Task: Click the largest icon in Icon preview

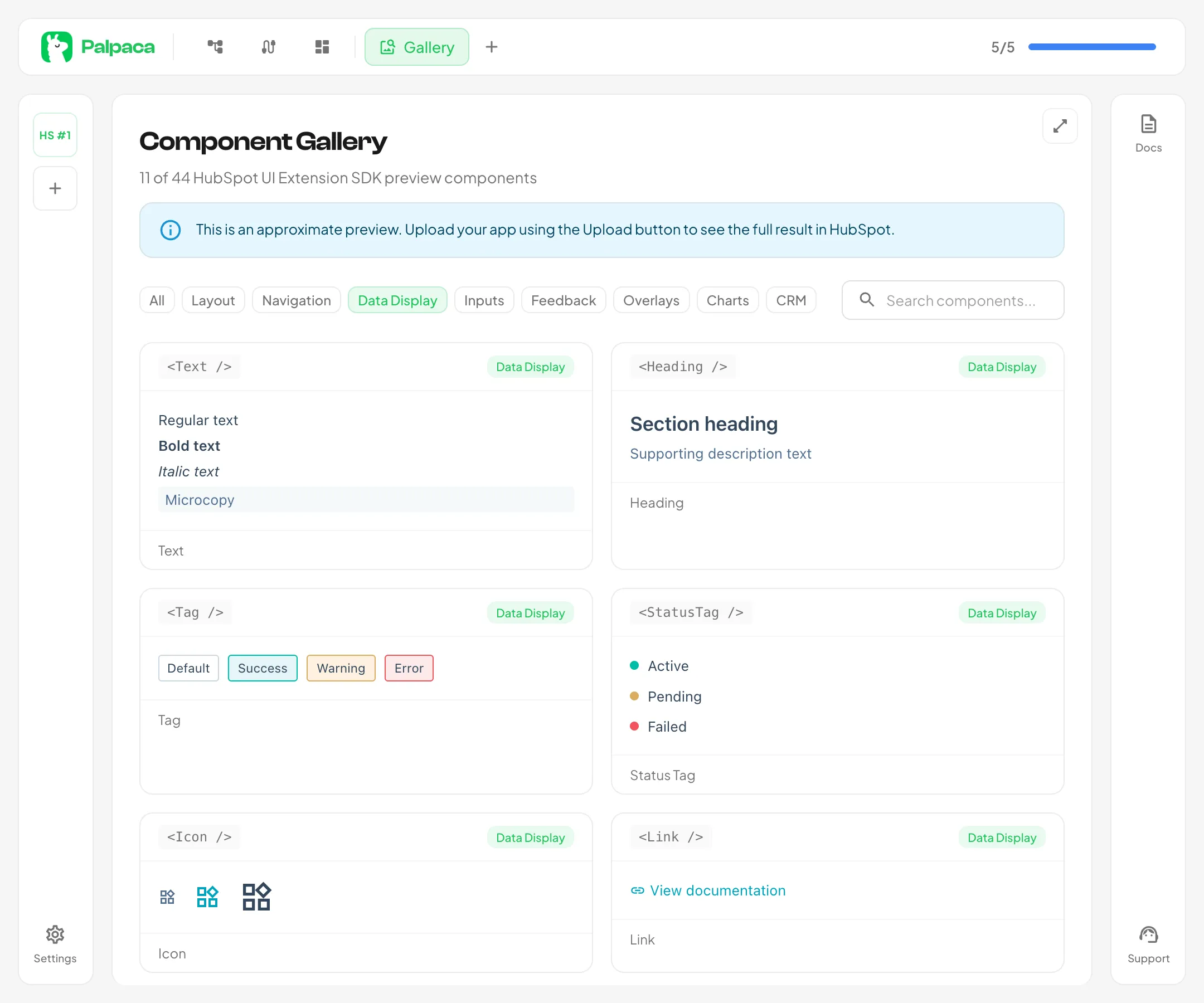Action: [256, 897]
